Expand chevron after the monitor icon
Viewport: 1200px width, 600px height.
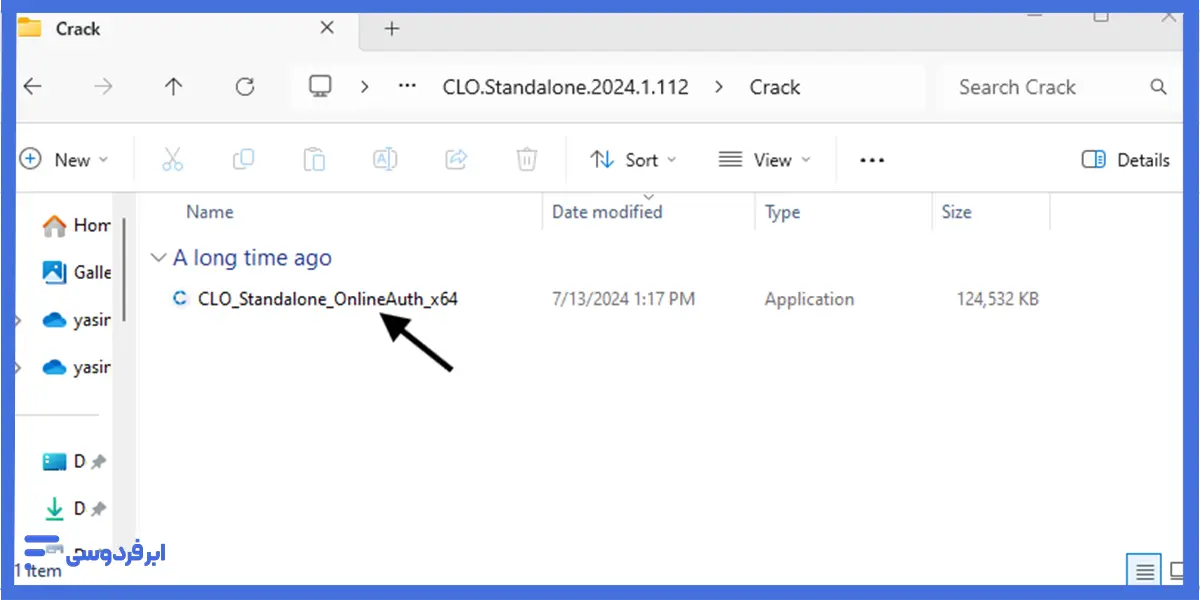pos(365,87)
